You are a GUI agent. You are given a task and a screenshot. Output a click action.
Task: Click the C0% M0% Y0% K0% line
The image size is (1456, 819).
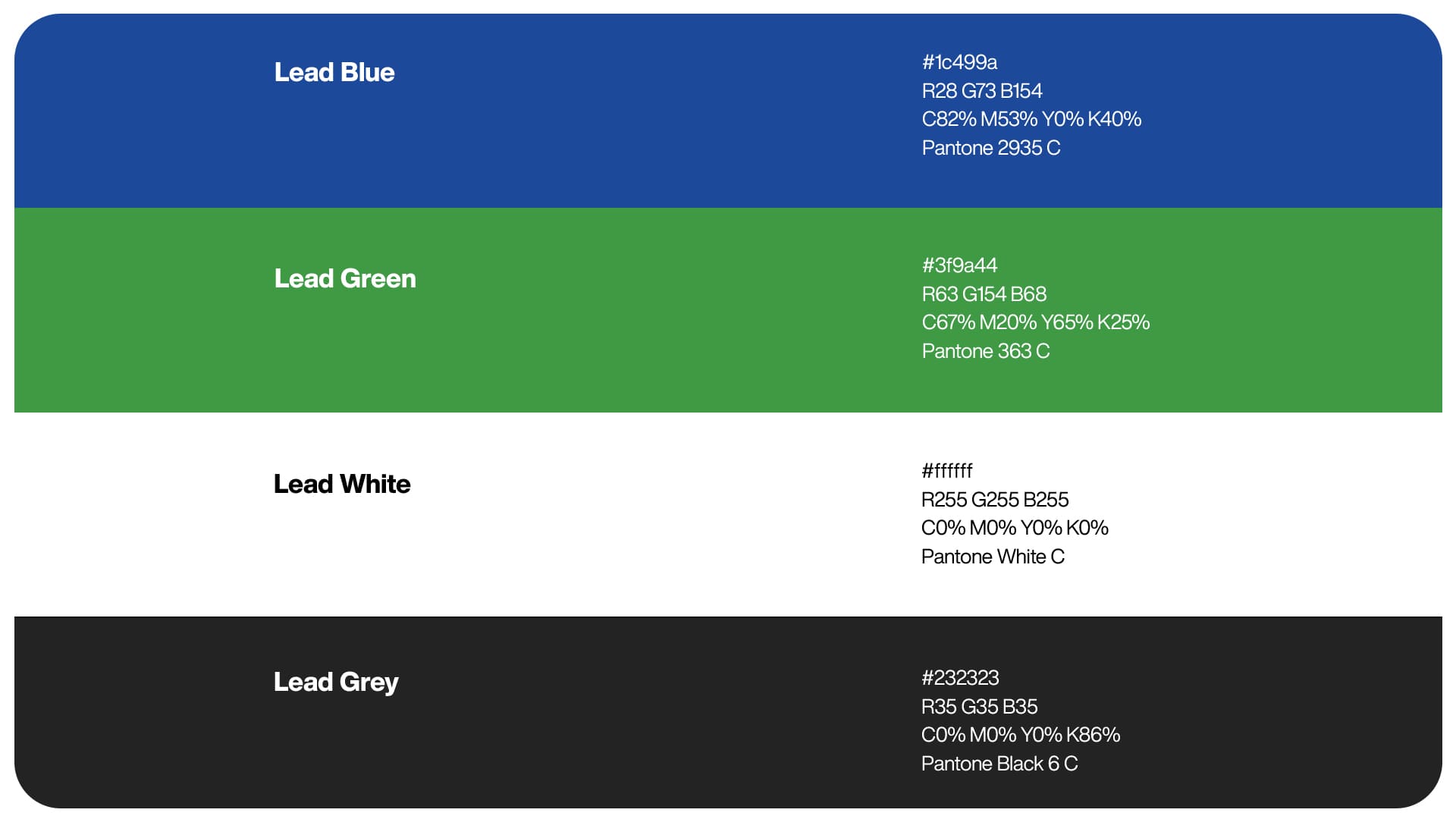pyautogui.click(x=1015, y=528)
